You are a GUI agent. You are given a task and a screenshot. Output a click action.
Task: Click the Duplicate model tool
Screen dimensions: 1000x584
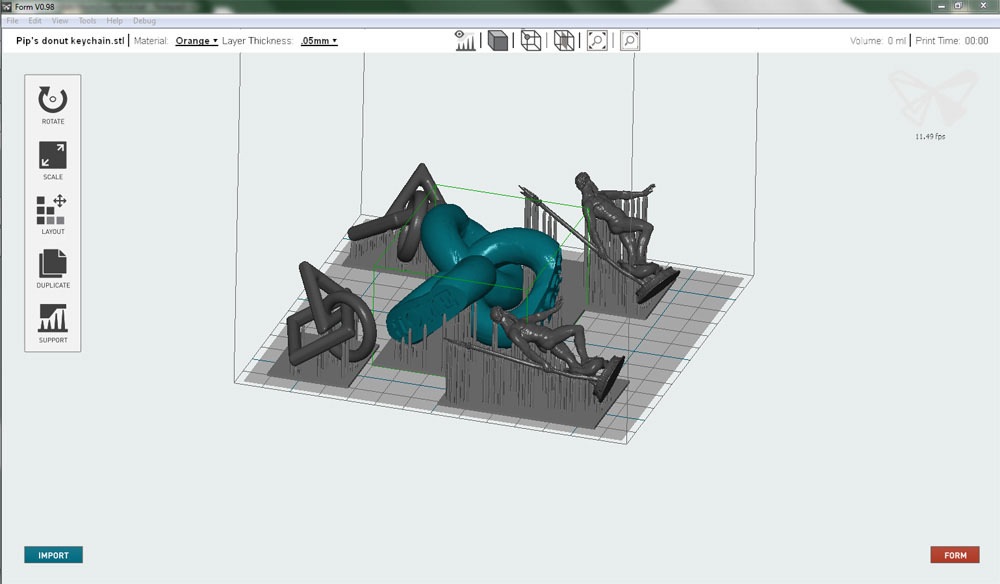tap(53, 265)
